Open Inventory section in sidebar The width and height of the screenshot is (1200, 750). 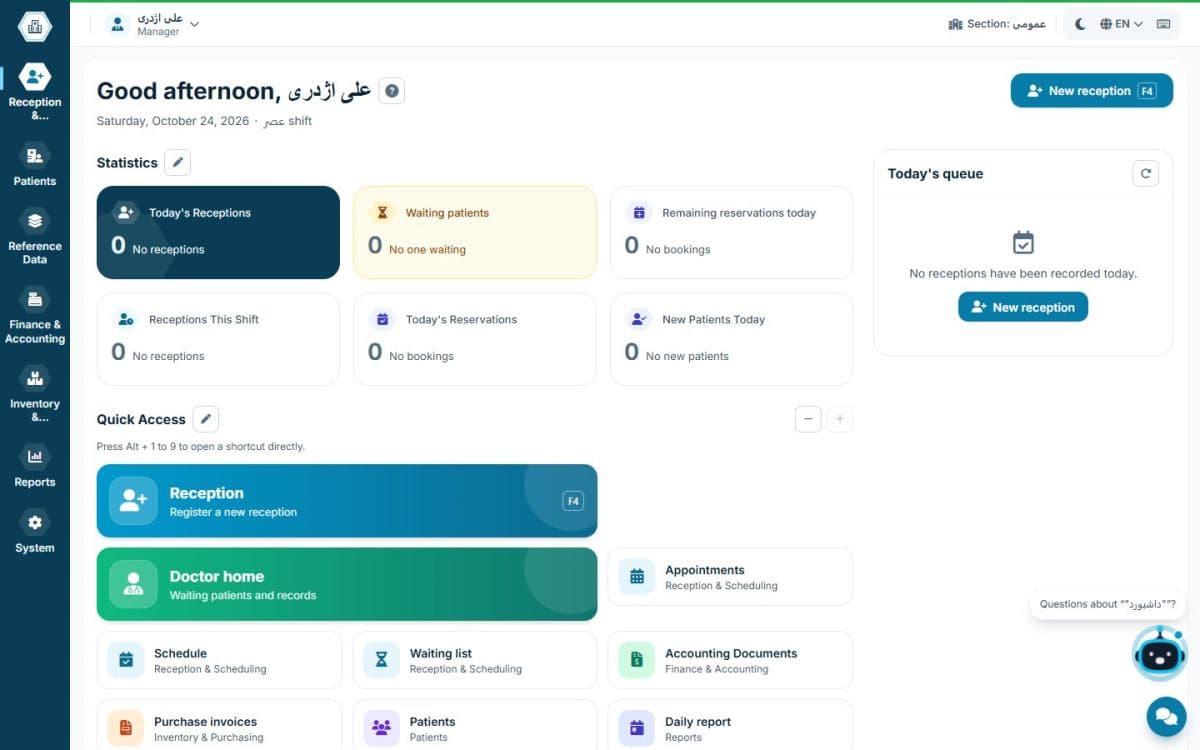click(35, 395)
